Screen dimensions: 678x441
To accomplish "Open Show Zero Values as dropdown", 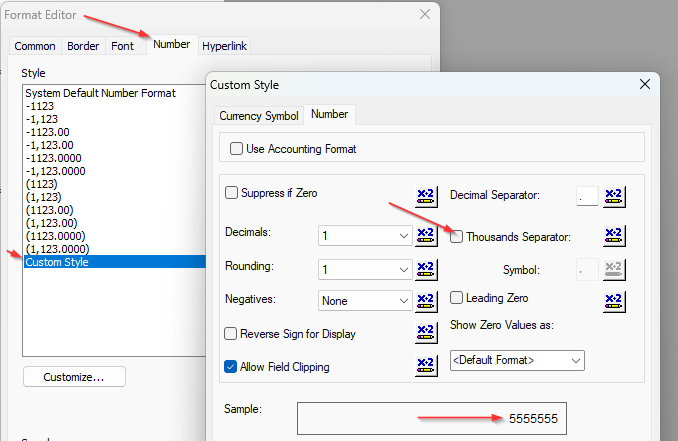I will (517, 360).
